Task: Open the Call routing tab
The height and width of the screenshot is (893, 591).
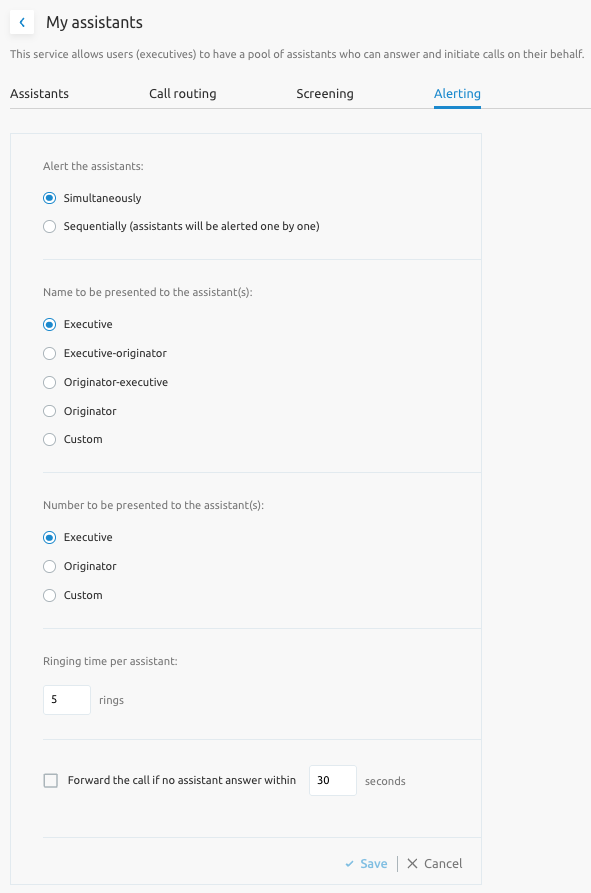Action: (183, 93)
